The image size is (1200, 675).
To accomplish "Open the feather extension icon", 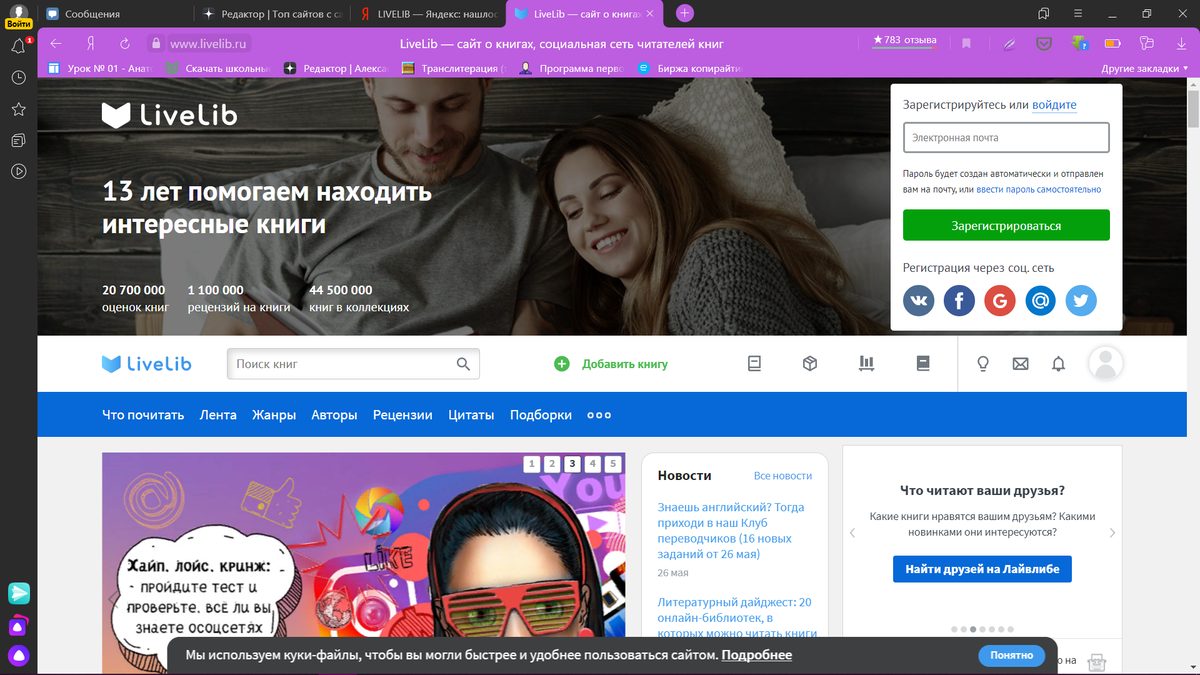I will pyautogui.click(x=1010, y=44).
